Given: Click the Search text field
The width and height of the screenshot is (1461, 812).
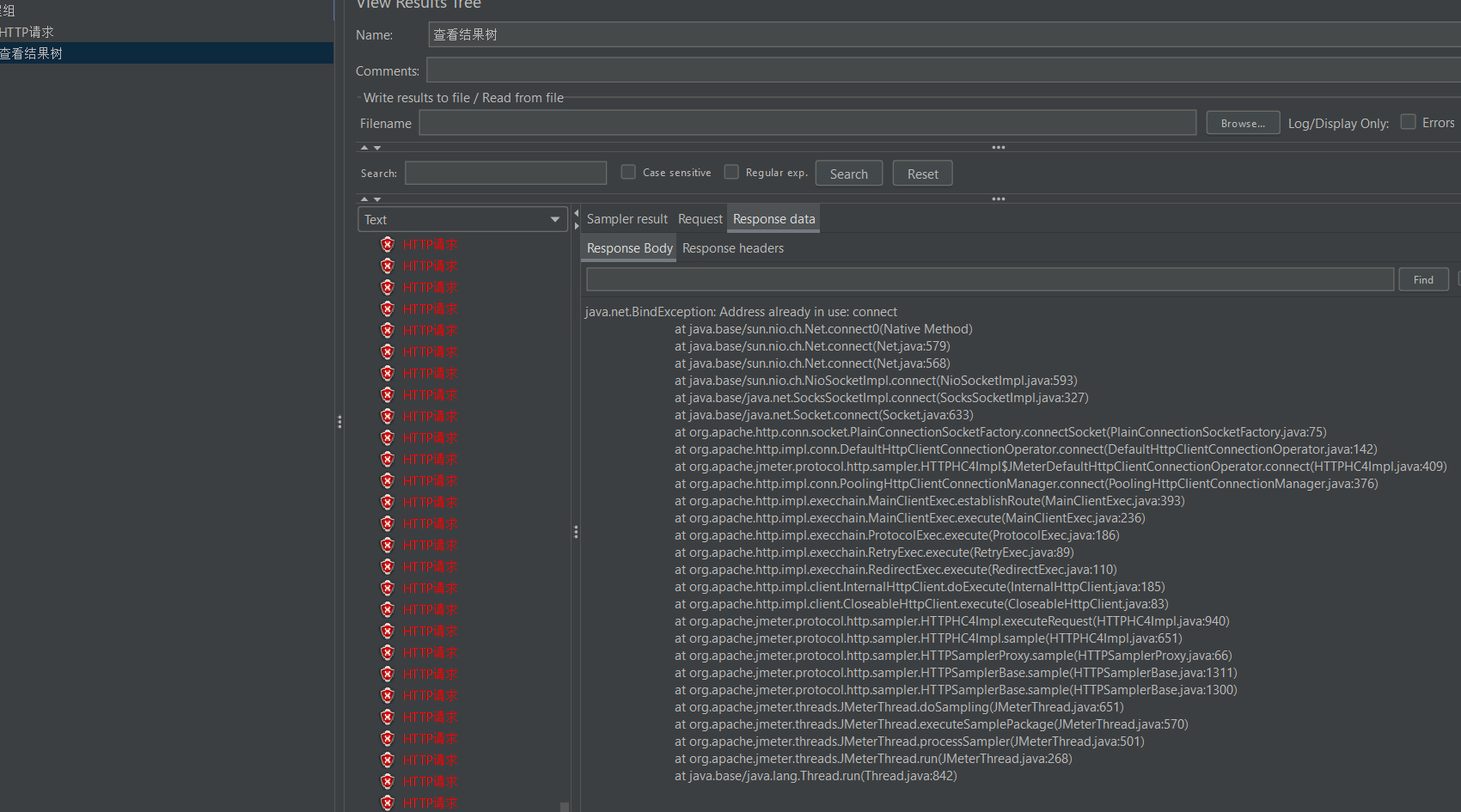Looking at the screenshot, I should click(505, 173).
